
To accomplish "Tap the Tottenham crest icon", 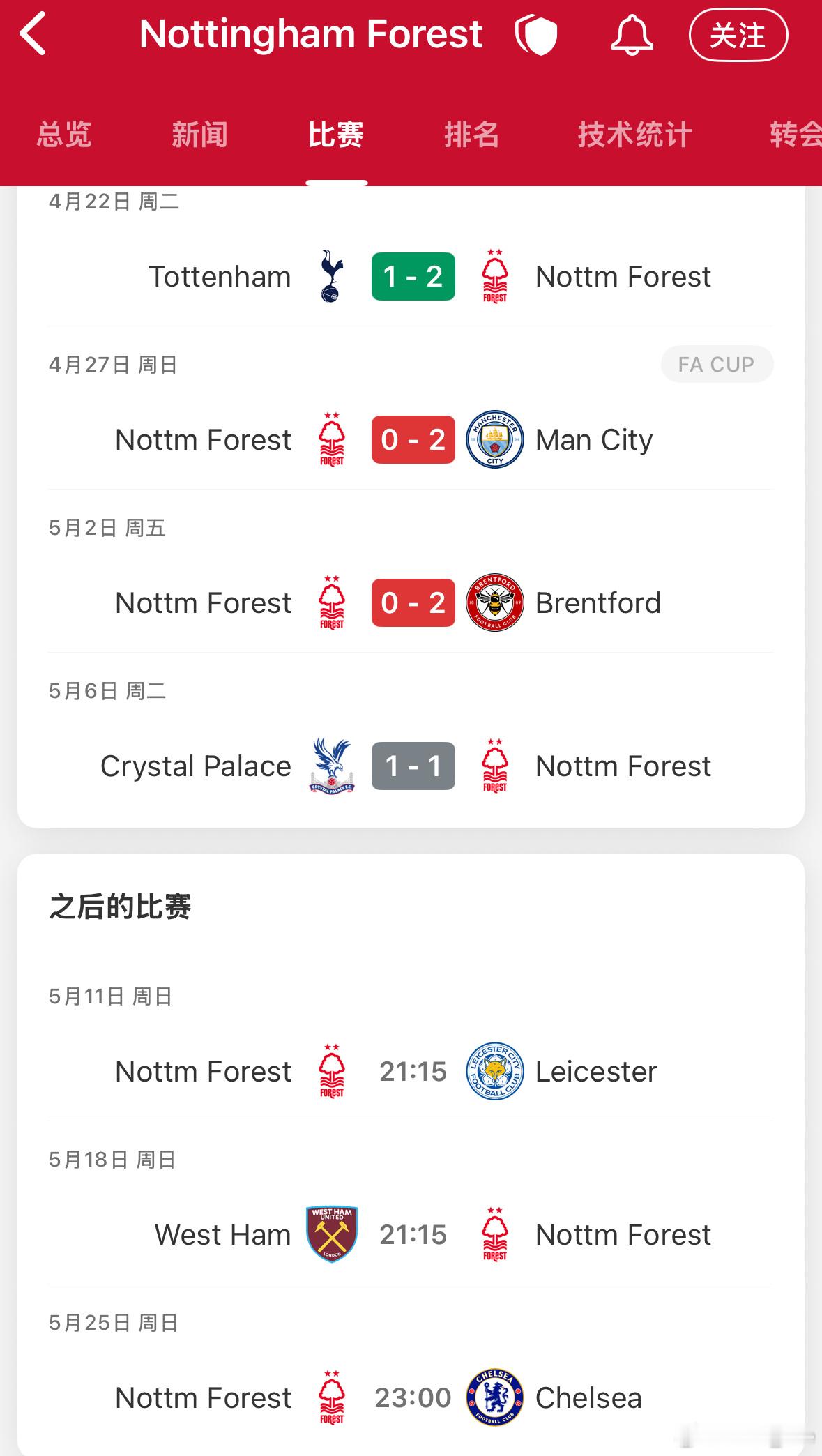I will click(x=332, y=277).
